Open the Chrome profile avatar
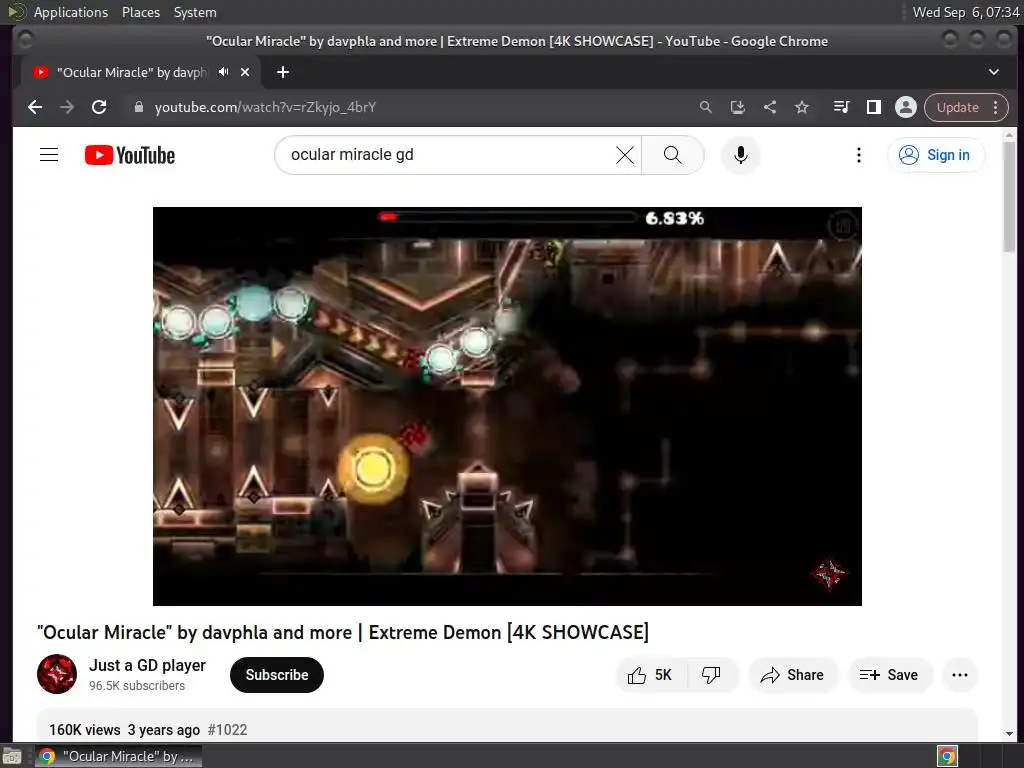 click(x=905, y=107)
